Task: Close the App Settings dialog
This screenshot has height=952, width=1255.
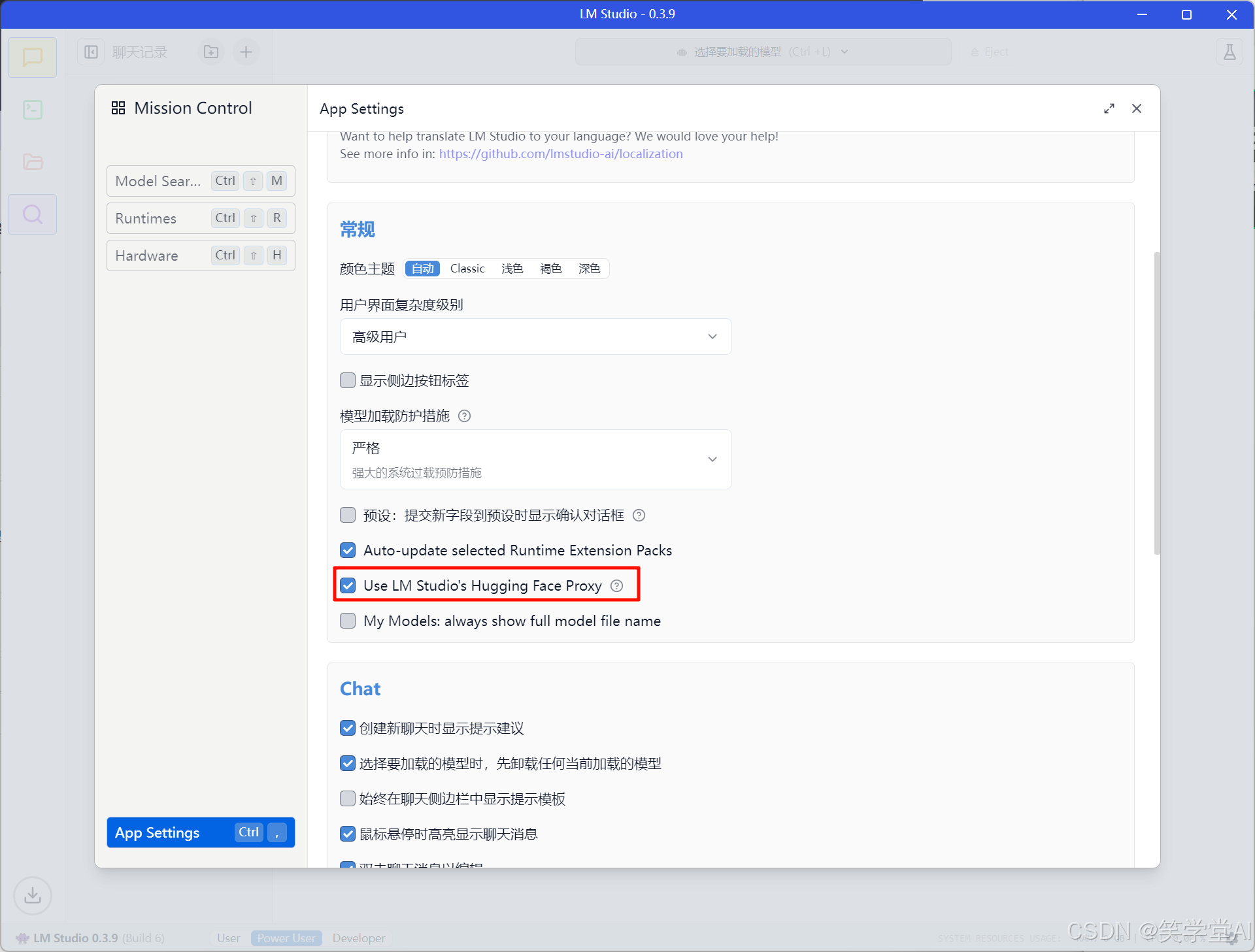Action: click(1137, 108)
